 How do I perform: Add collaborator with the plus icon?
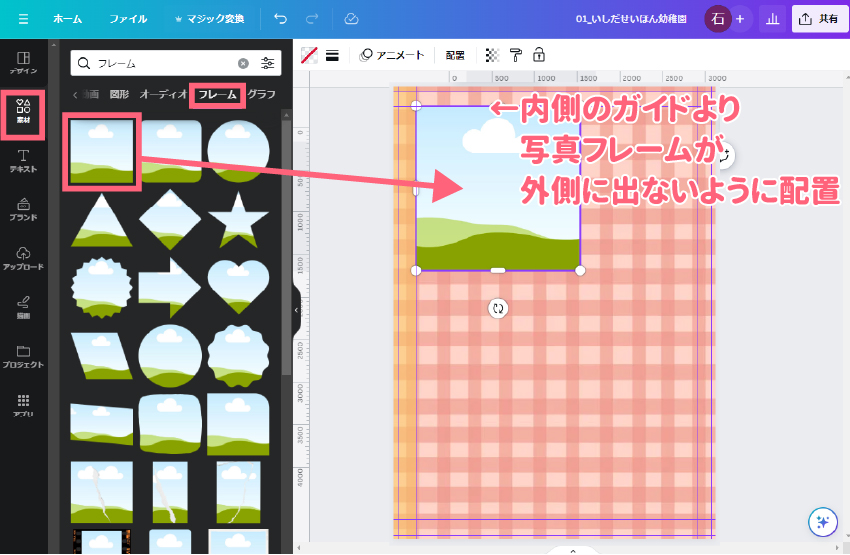pyautogui.click(x=740, y=19)
